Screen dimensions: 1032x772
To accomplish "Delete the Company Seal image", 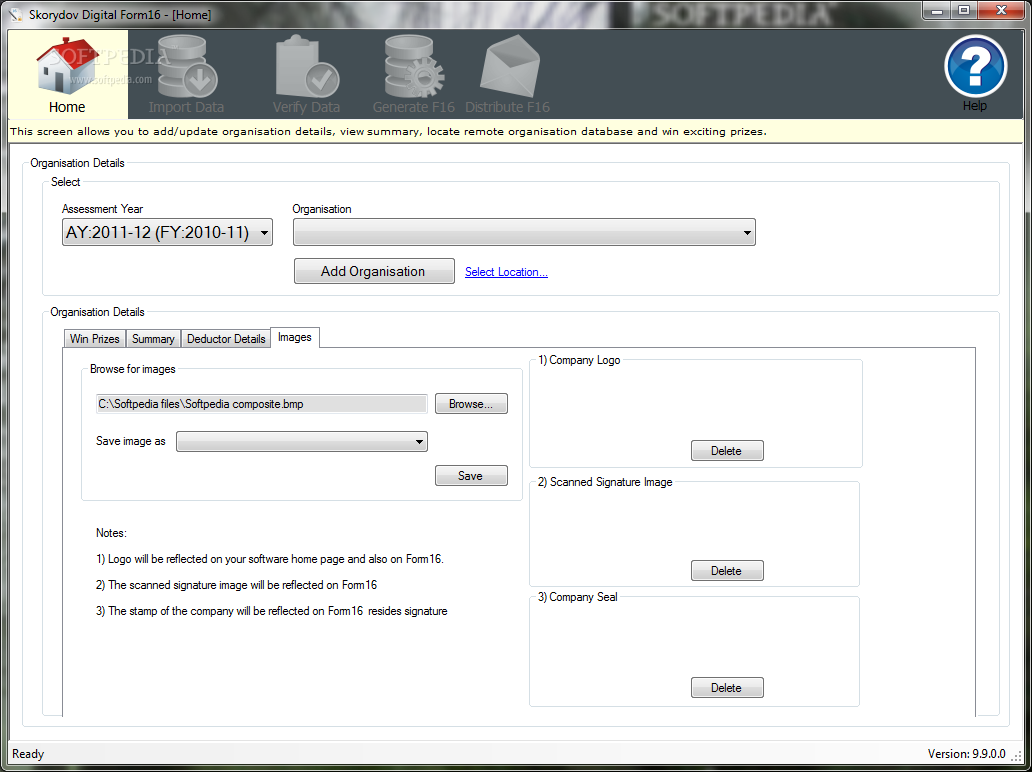I will (727, 688).
